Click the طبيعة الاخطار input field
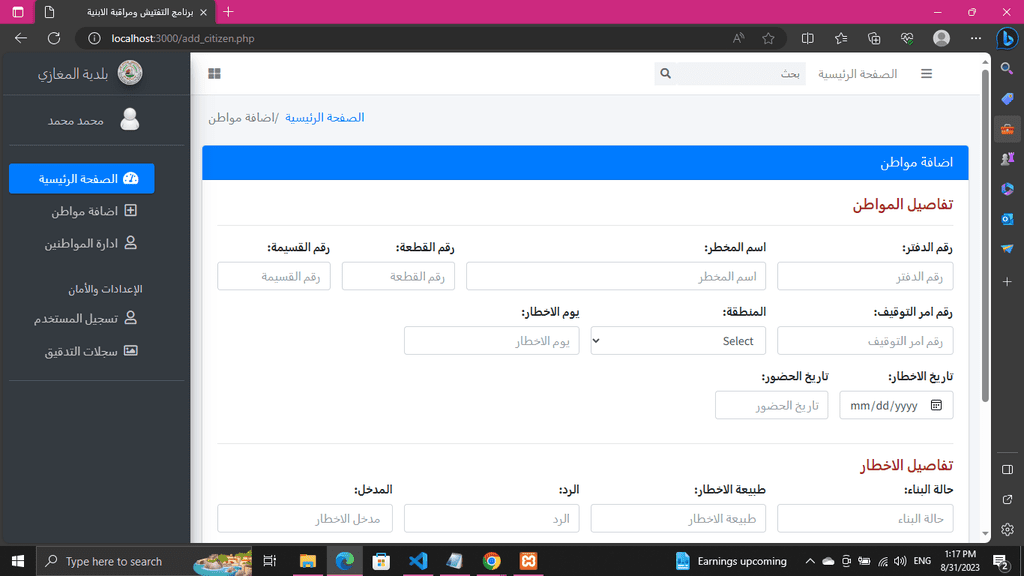1024x576 pixels. tap(678, 519)
